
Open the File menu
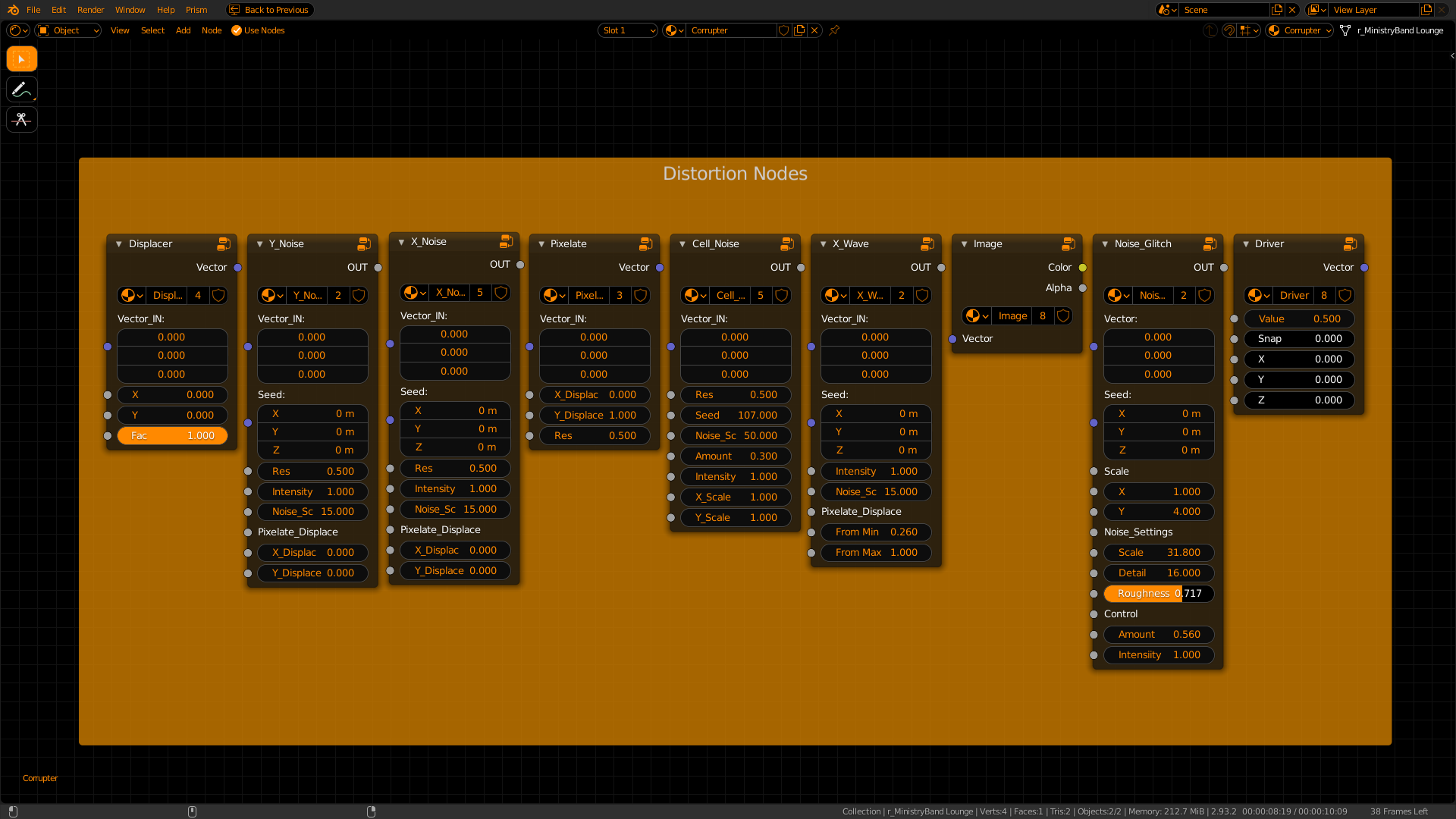tap(33, 10)
